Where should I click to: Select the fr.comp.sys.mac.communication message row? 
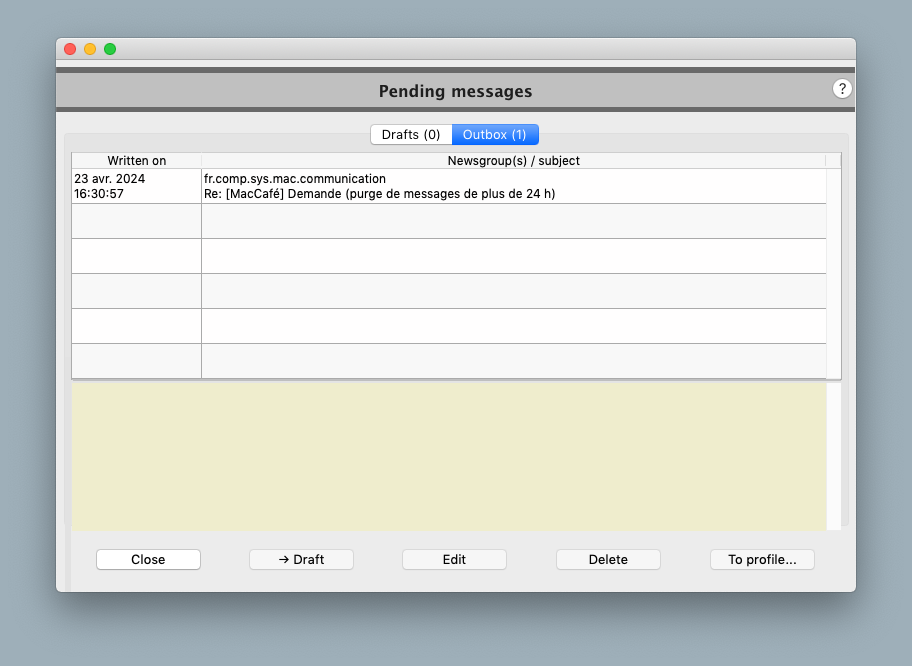513,186
